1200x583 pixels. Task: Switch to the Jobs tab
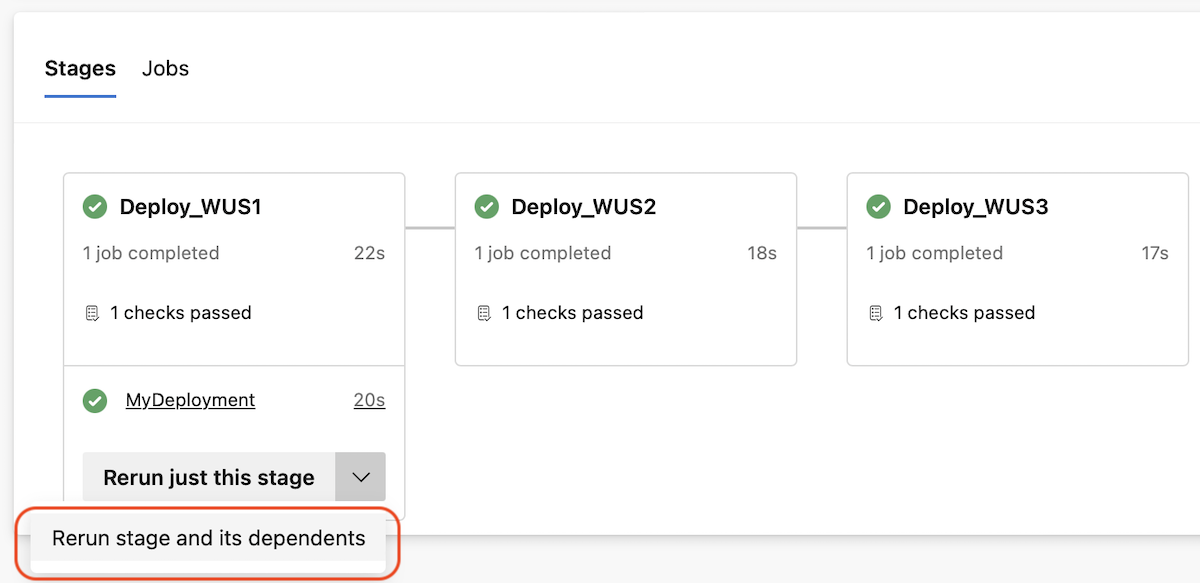[x=165, y=69]
